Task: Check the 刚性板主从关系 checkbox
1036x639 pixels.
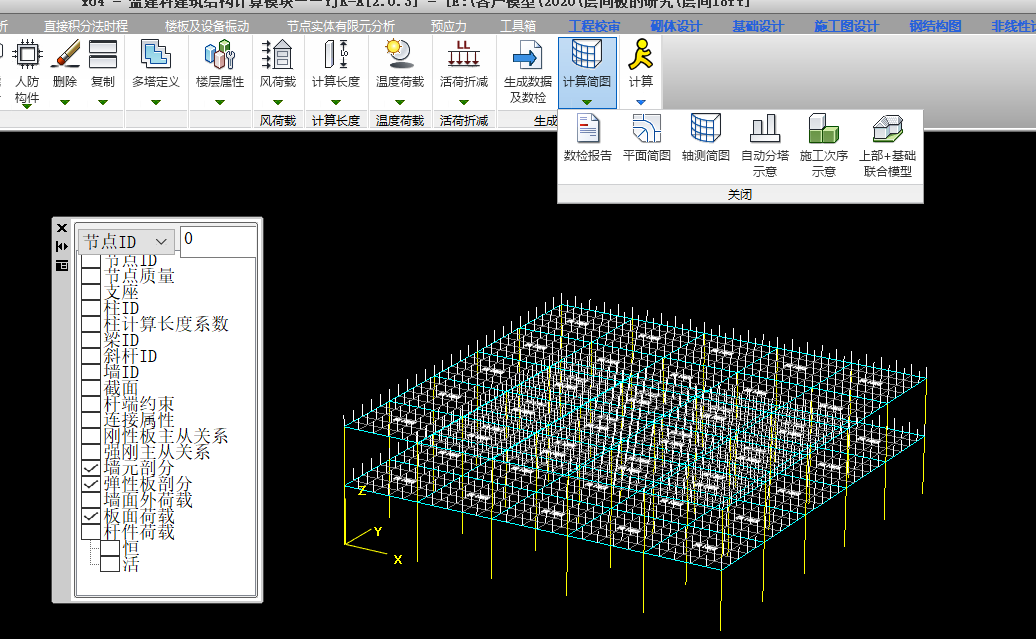Action: pyautogui.click(x=91, y=436)
